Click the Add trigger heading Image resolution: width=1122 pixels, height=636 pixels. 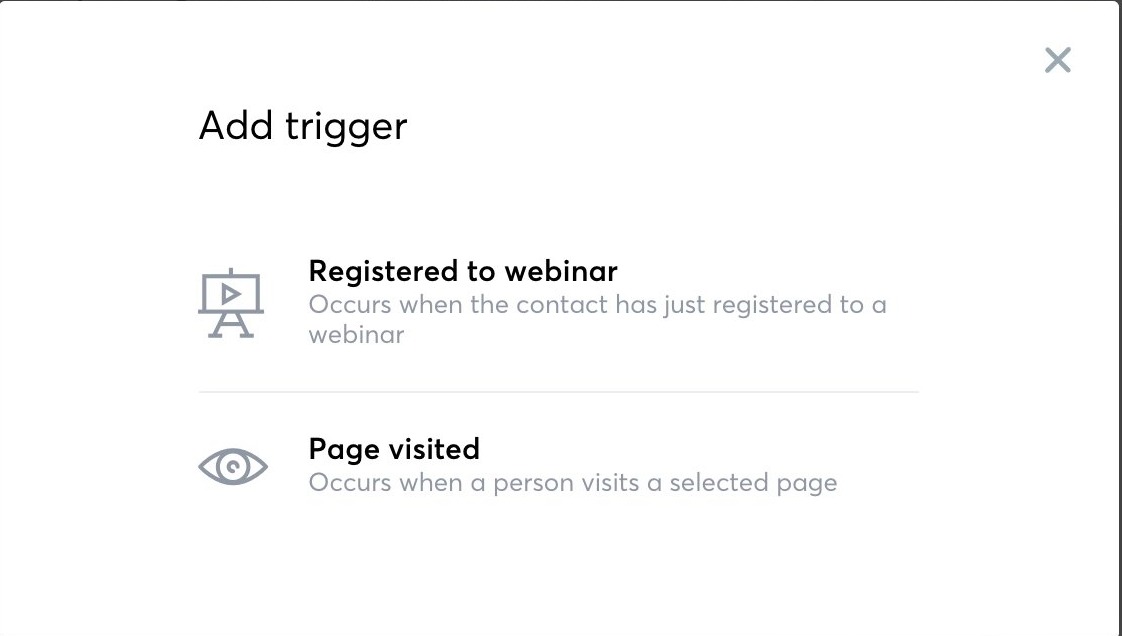pyautogui.click(x=303, y=126)
